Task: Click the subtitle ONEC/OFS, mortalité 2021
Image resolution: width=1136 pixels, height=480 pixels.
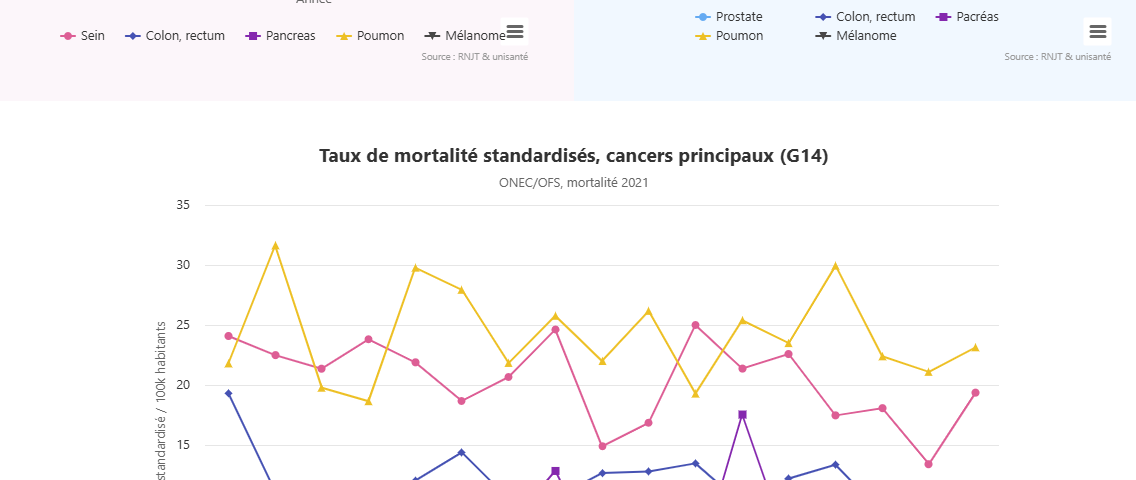Action: (573, 182)
